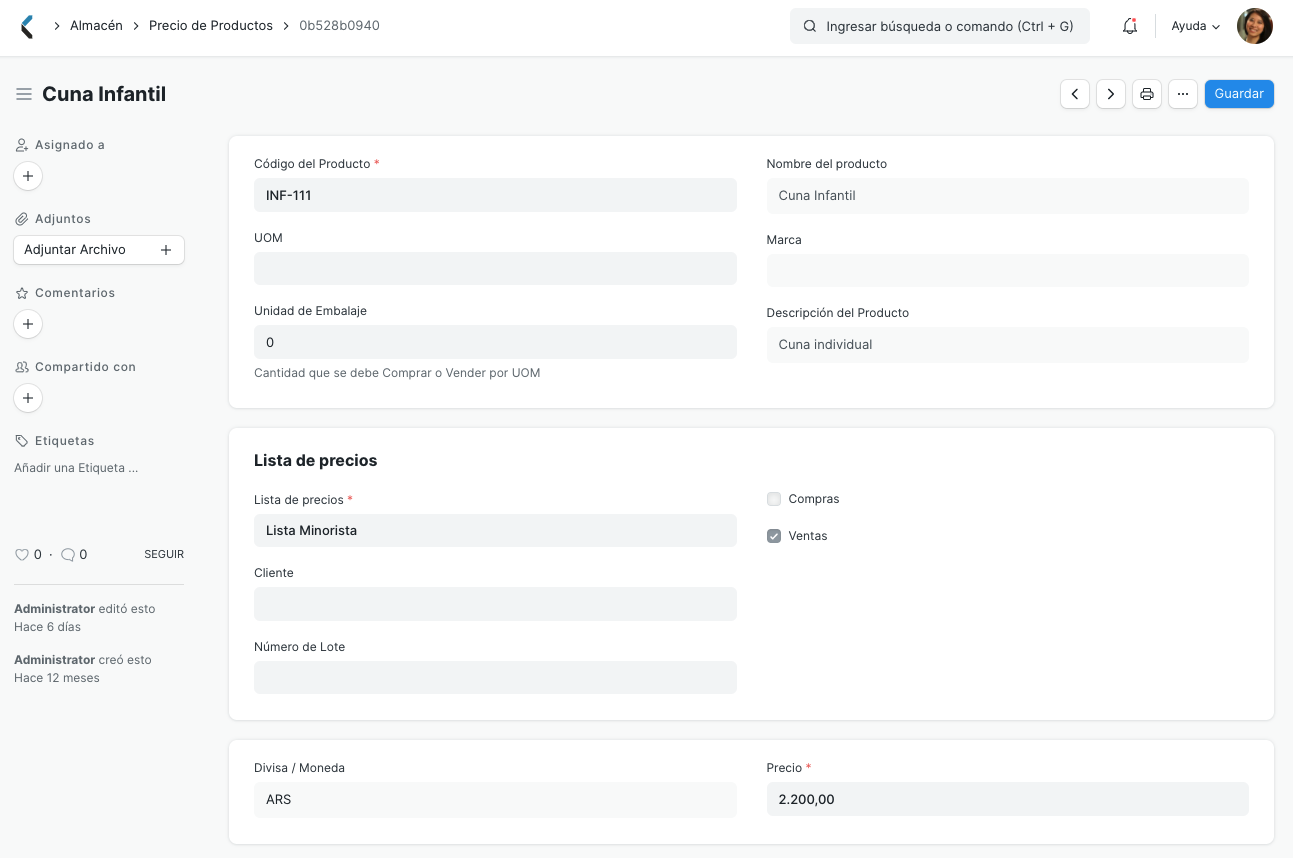Click breadcrumb ID 0b528b0940

click(x=339, y=26)
